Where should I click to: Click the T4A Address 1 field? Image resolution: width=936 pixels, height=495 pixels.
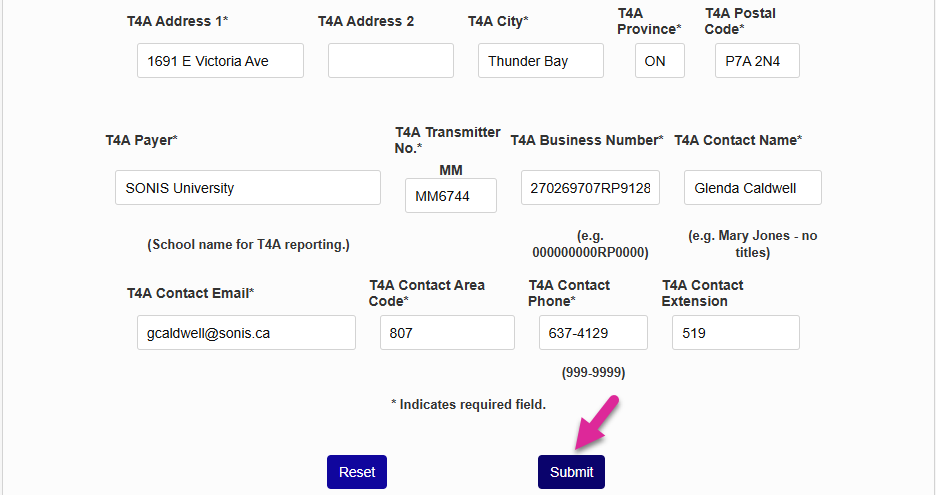tap(220, 61)
